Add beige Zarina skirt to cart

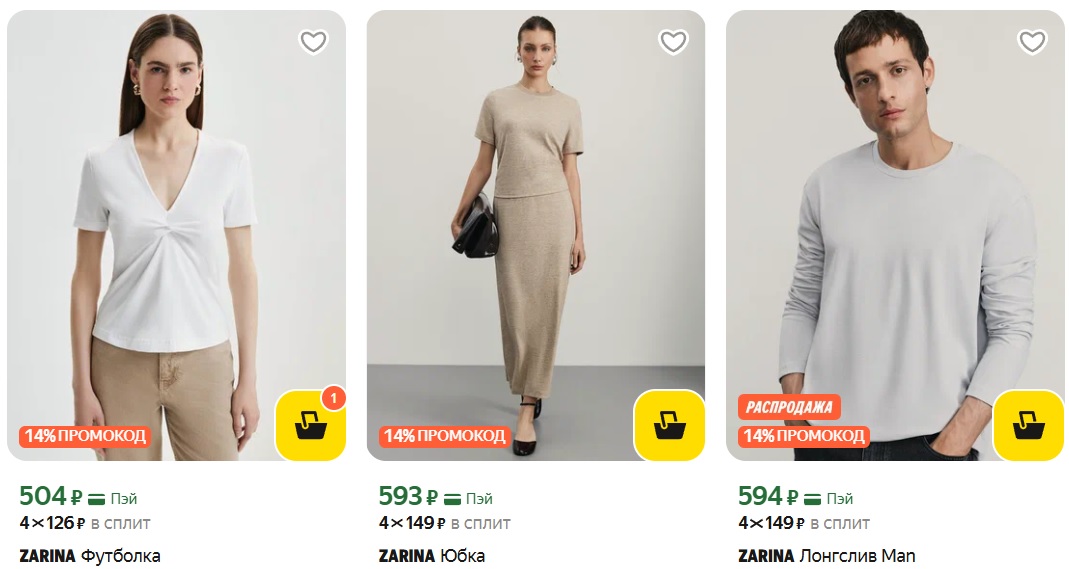coord(670,426)
